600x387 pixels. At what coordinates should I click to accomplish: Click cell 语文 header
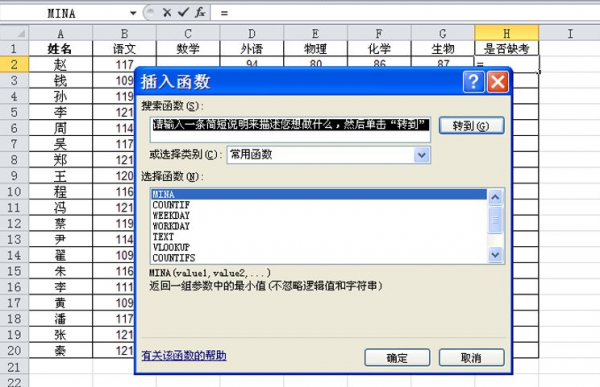pyautogui.click(x=124, y=49)
